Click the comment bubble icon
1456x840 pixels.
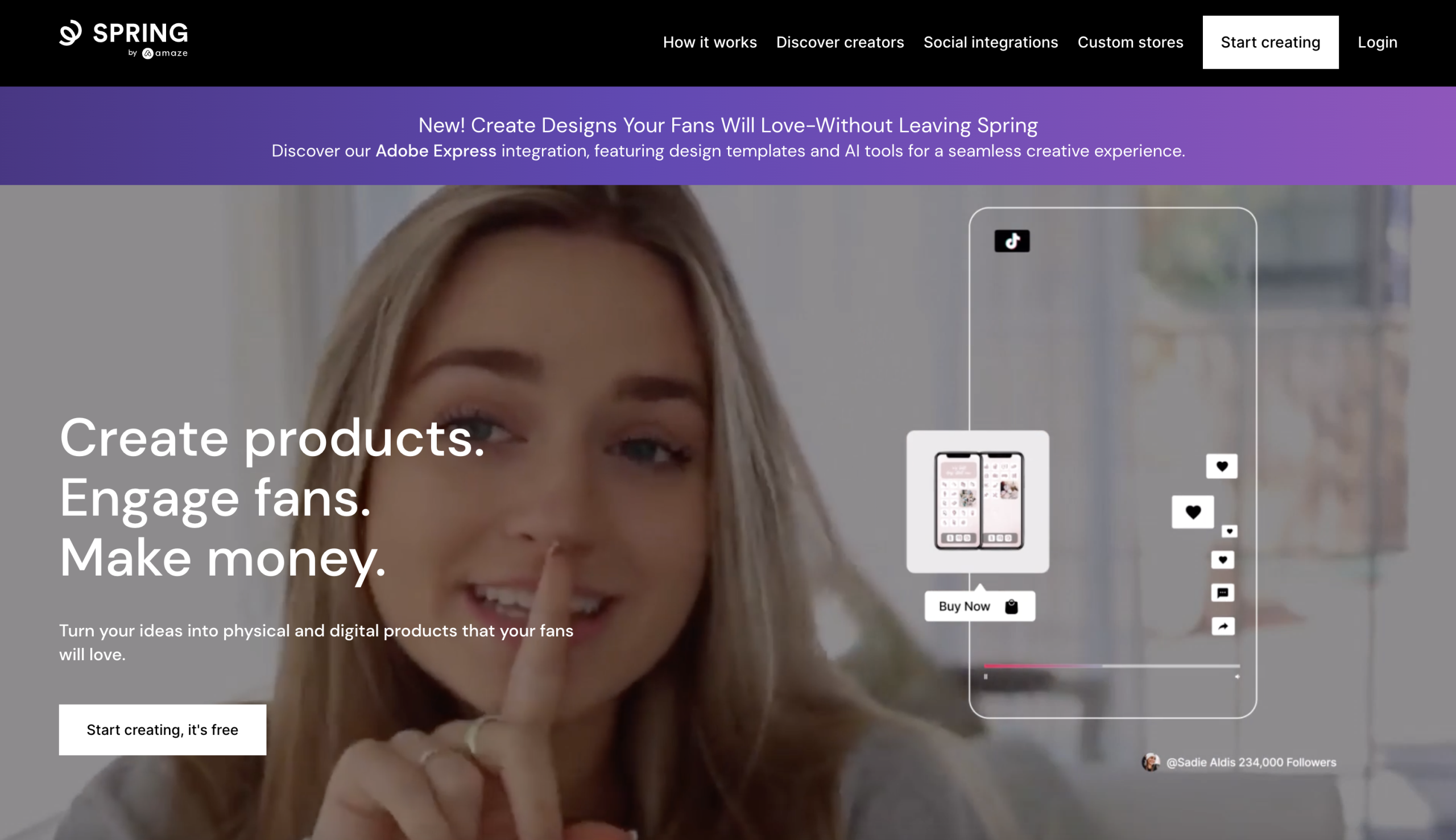tap(1222, 593)
